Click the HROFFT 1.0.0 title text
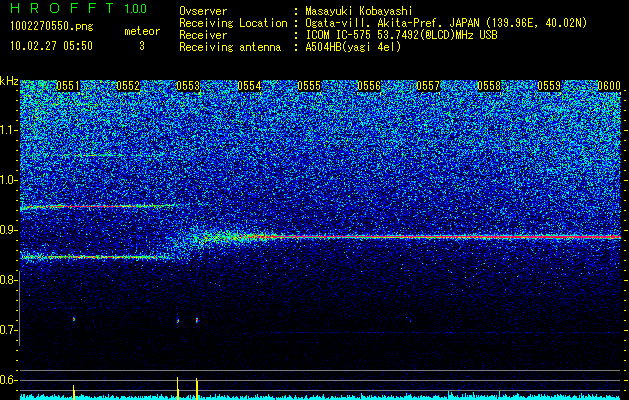This screenshot has height=400, width=629. coord(79,8)
